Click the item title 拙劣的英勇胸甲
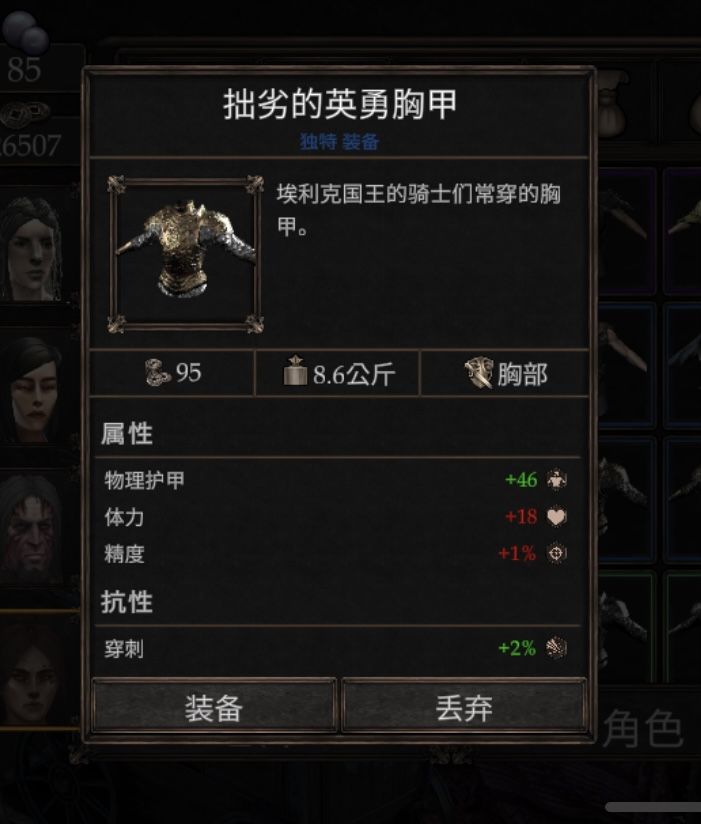 339,104
